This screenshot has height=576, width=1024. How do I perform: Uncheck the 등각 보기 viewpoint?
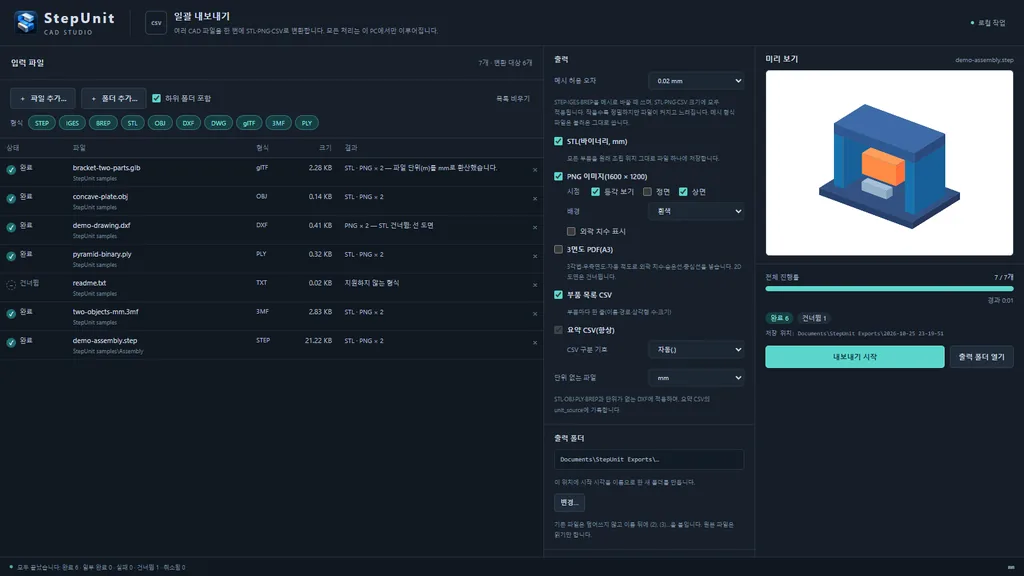[x=596, y=192]
